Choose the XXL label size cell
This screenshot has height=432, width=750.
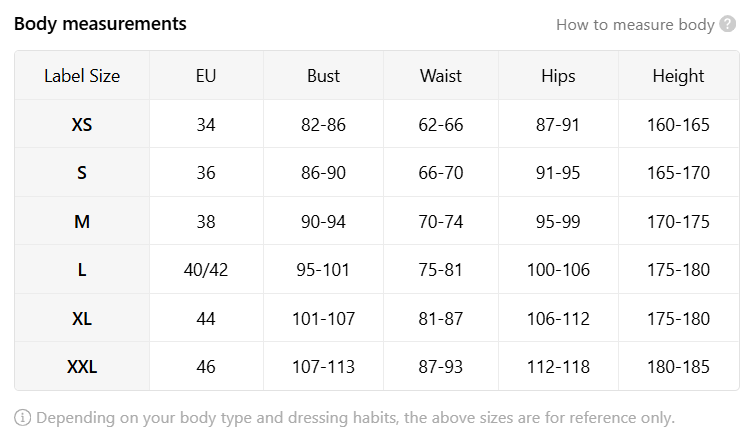(x=82, y=366)
